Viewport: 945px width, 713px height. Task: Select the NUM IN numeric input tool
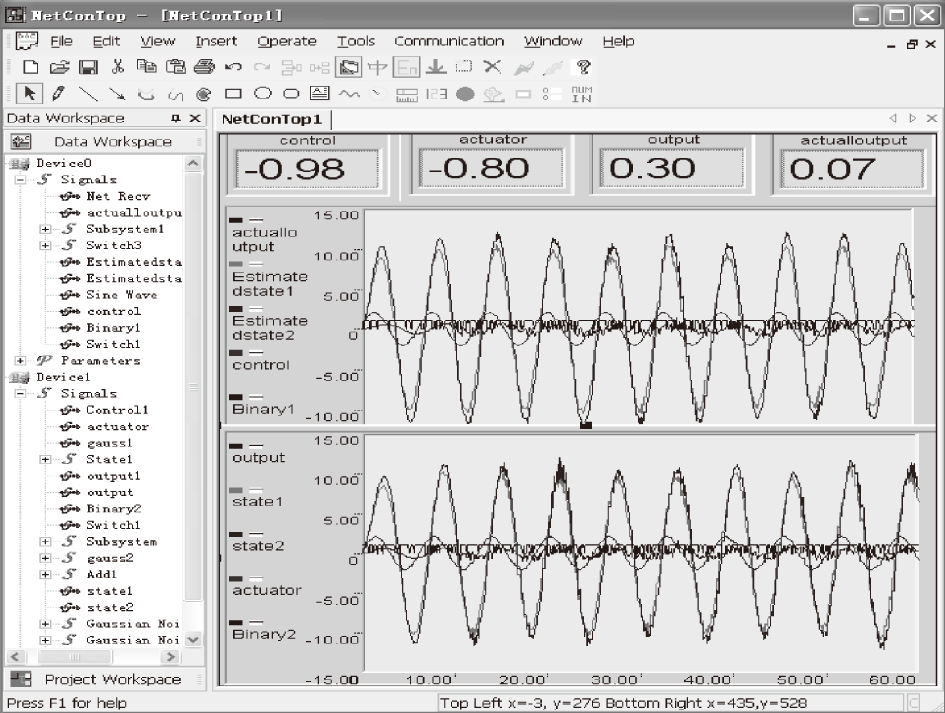[582, 93]
